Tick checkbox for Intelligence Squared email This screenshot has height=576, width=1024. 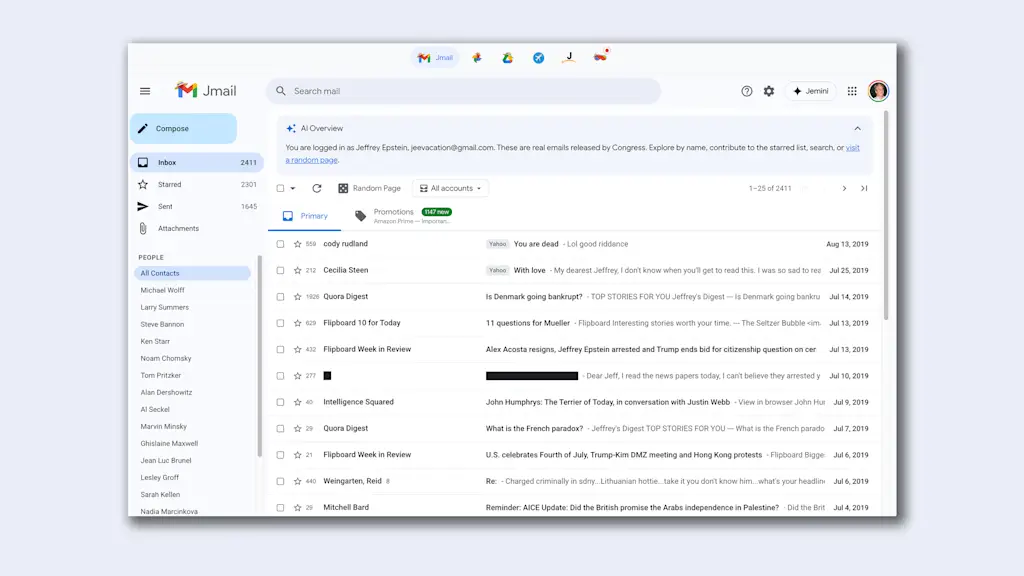[281, 402]
